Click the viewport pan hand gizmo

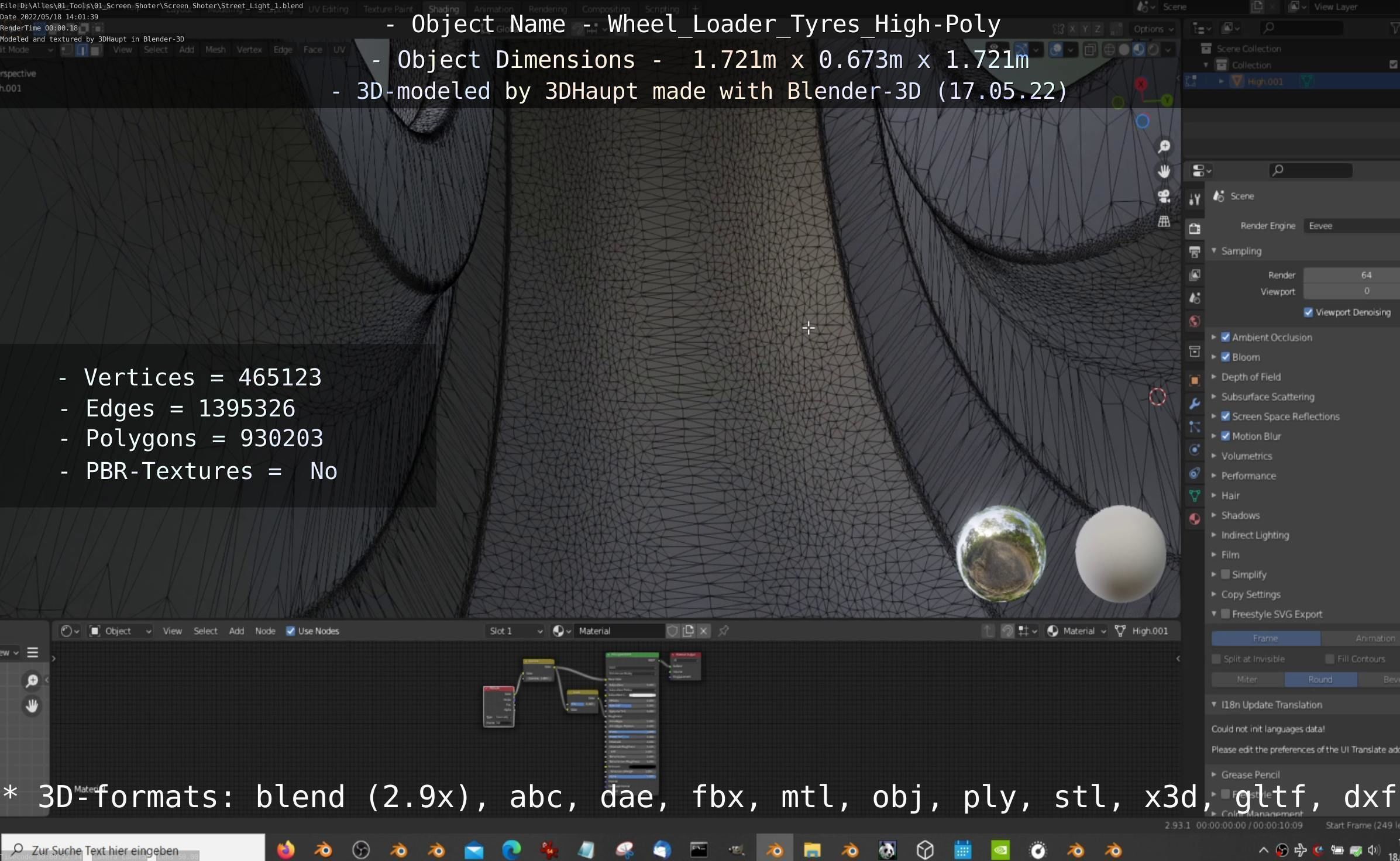point(1164,171)
